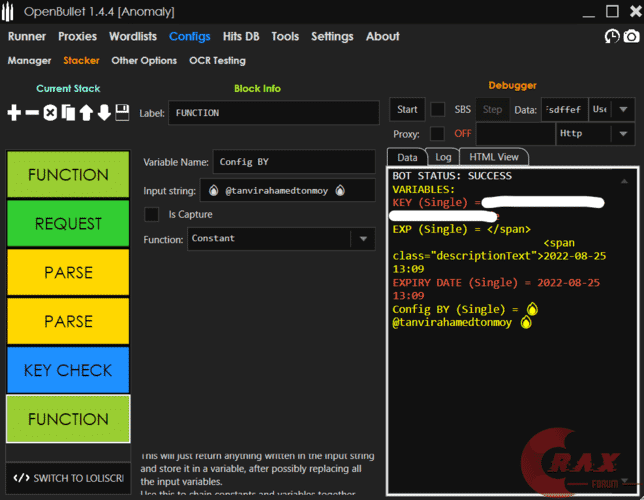Open the Hits DB menu
The height and width of the screenshot is (500, 644).
coord(241,36)
